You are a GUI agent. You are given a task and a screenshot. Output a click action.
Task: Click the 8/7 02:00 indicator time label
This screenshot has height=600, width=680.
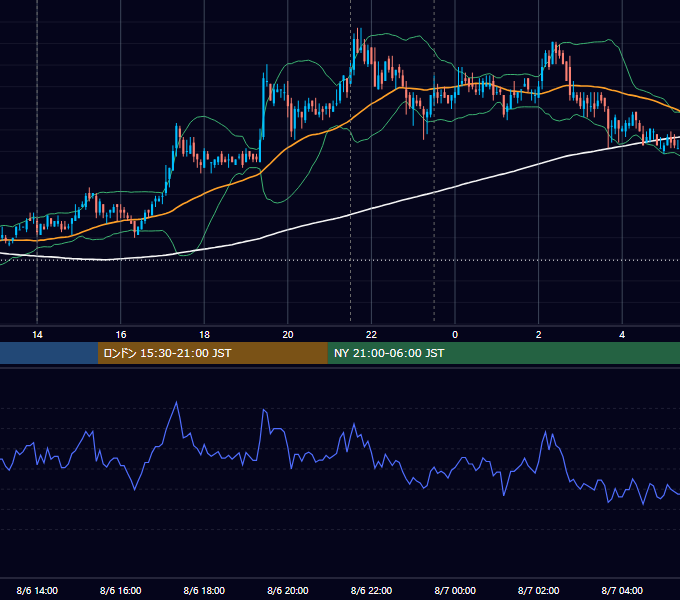click(538, 590)
